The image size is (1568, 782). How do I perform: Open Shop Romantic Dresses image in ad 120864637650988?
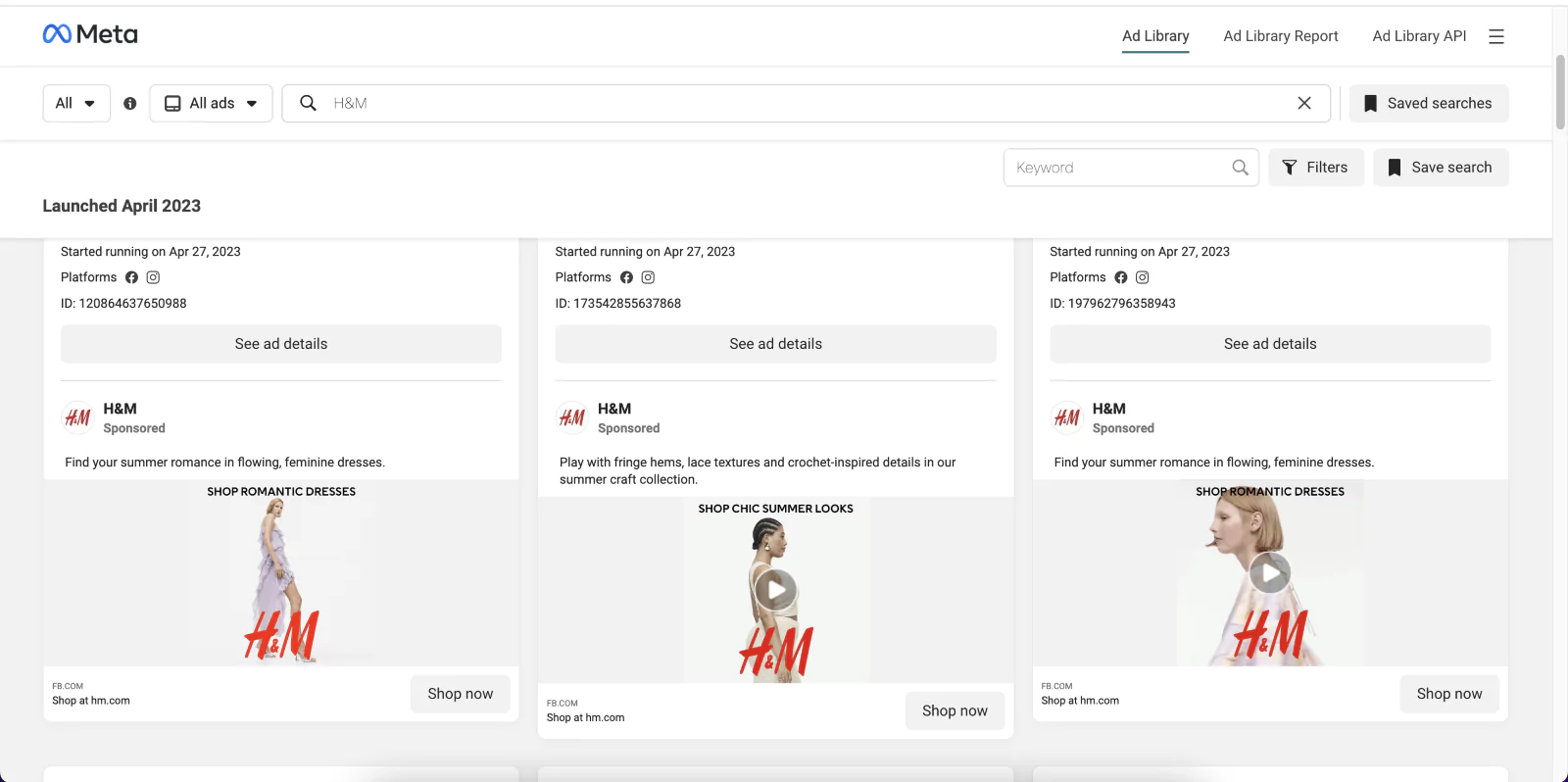pos(281,573)
